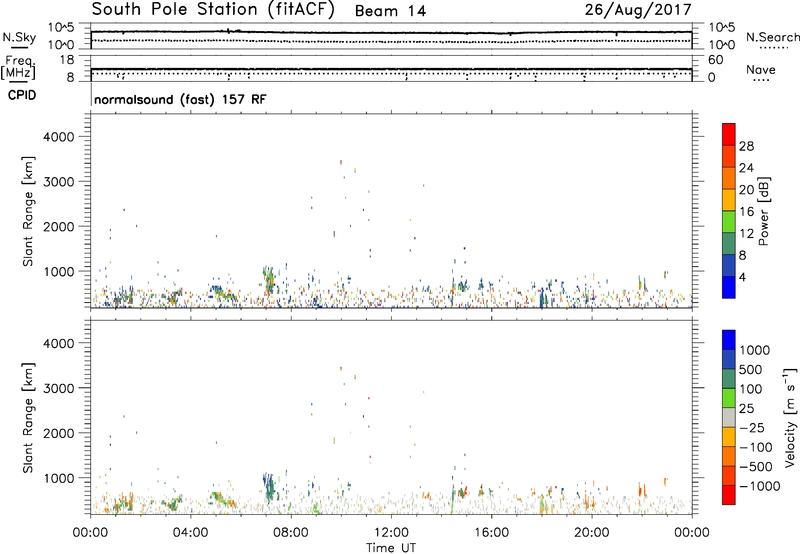This screenshot has width=800, height=554.
Task: Click power colorbar tick '16'
Action: click(746, 212)
